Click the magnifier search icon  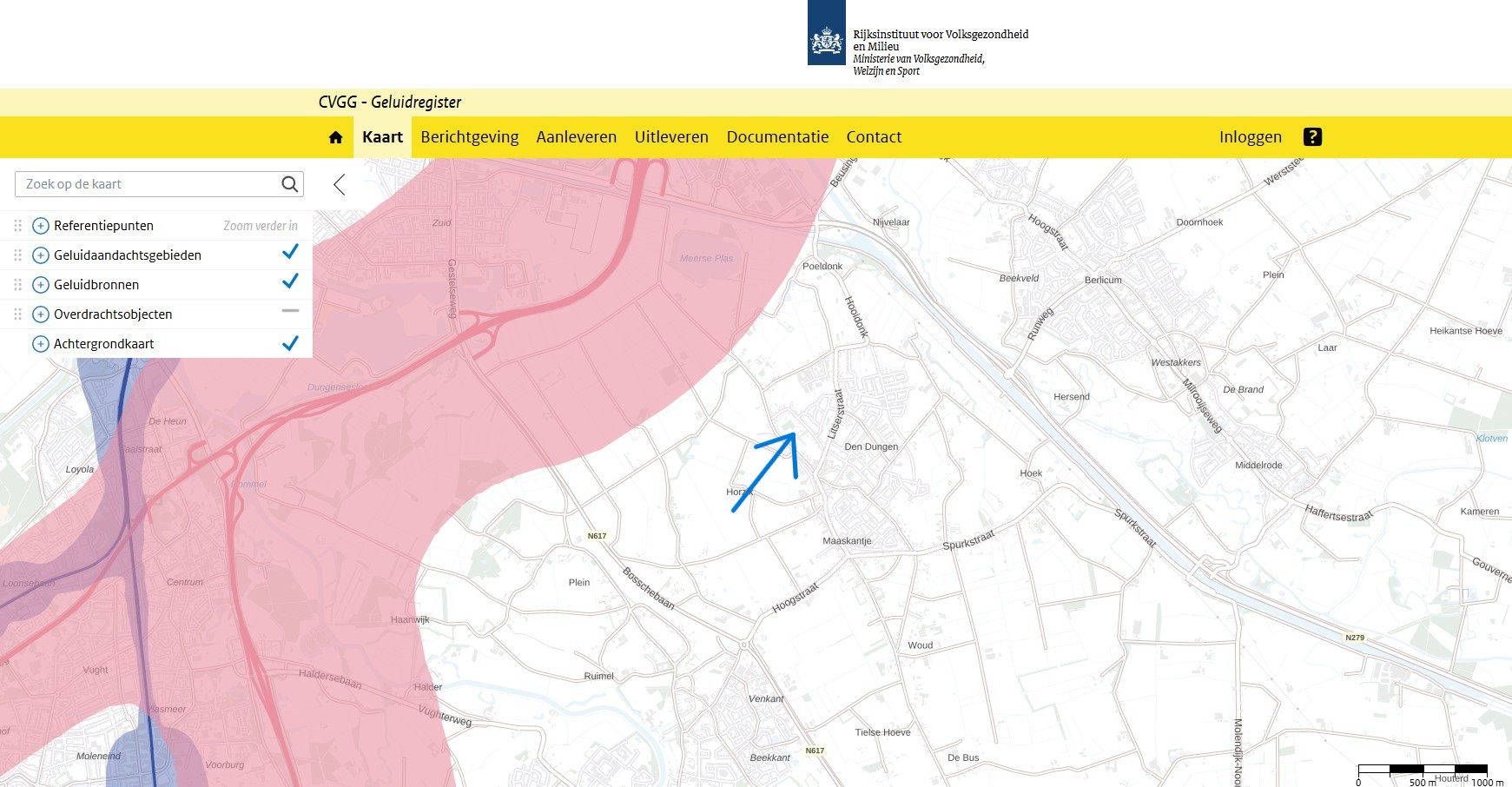pyautogui.click(x=290, y=184)
